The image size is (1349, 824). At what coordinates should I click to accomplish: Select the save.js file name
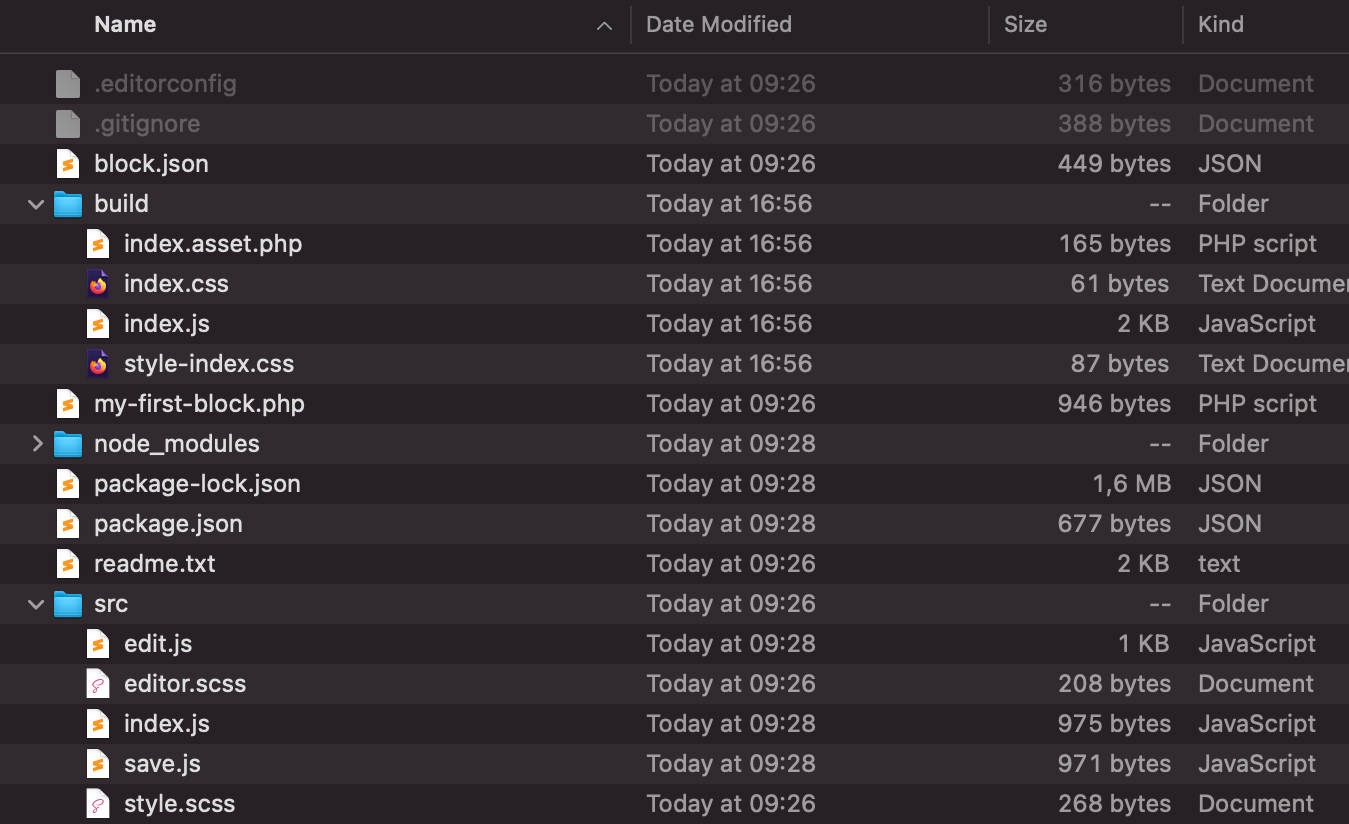tap(162, 764)
